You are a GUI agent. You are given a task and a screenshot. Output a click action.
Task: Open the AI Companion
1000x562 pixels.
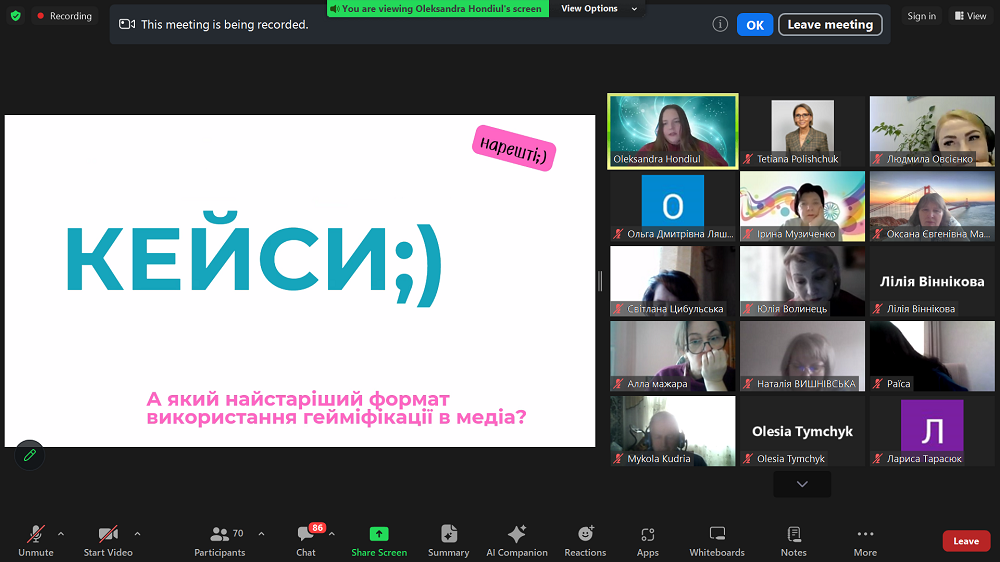516,540
